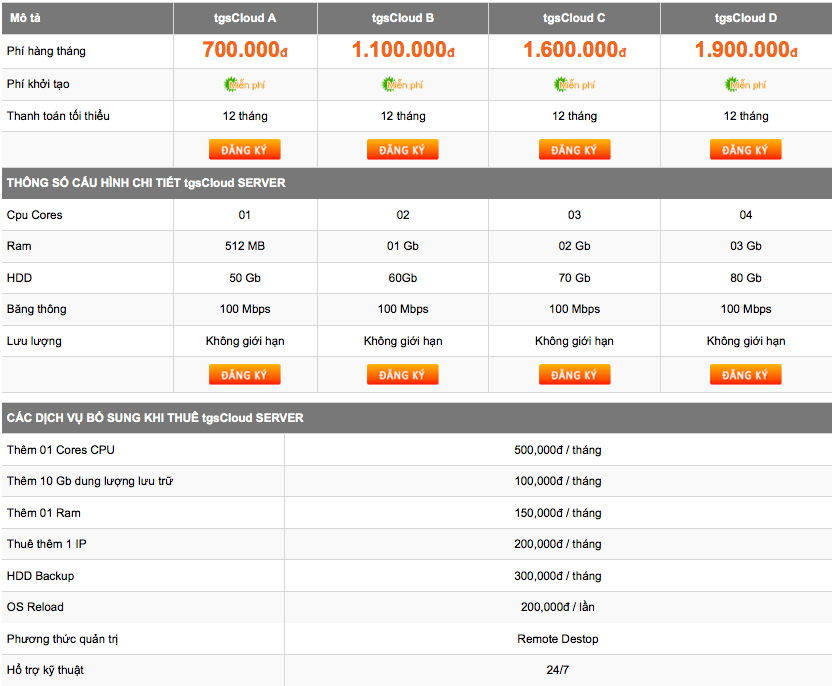Screen dimensions: 834x686
Task: Click the 700.000đ monthly price
Action: [x=245, y=50]
